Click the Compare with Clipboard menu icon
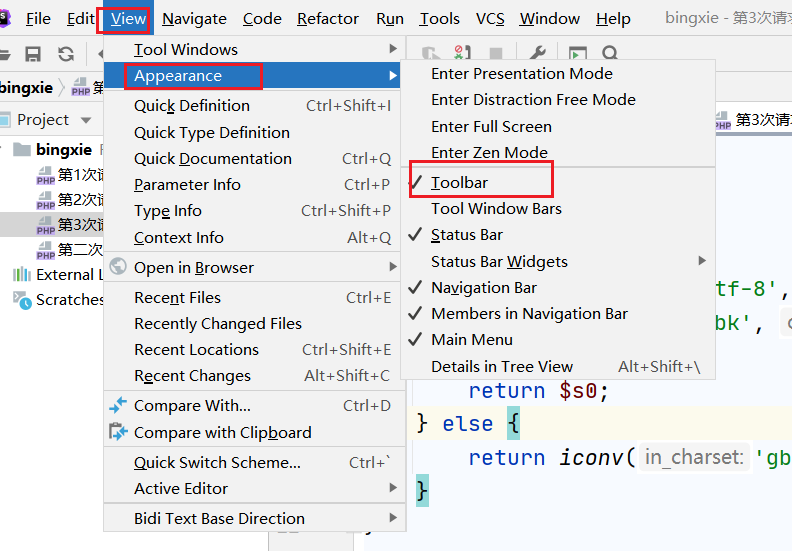The height and width of the screenshot is (551, 792). point(119,432)
